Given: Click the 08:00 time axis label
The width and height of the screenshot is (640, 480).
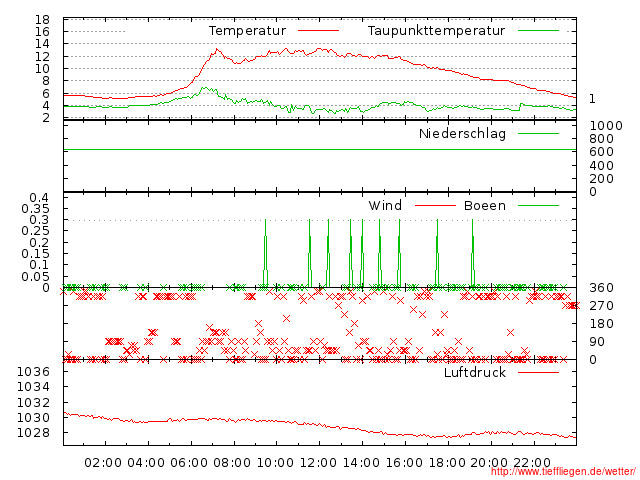Looking at the screenshot, I should [x=232, y=463].
